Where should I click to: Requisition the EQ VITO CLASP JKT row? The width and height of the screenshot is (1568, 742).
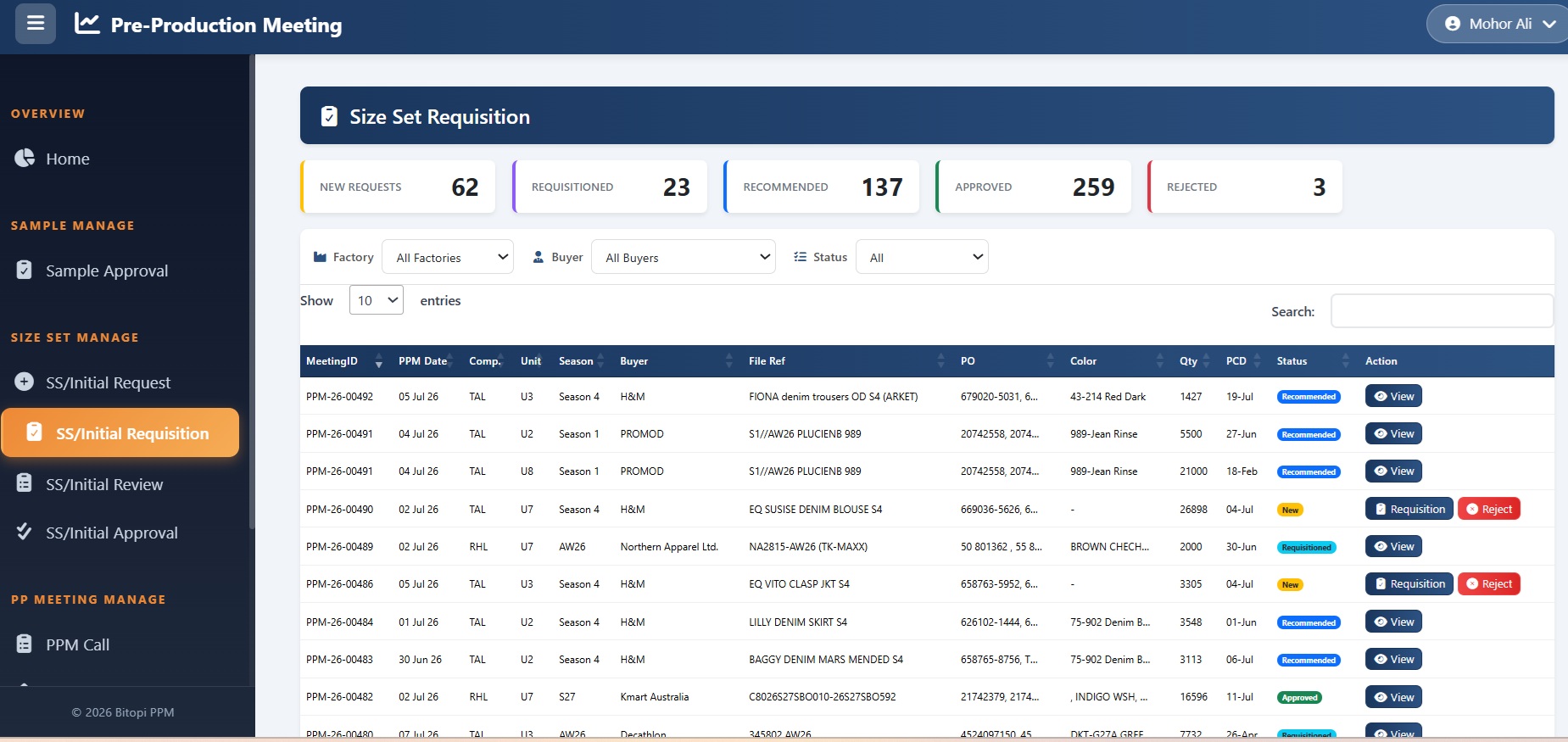coord(1409,583)
